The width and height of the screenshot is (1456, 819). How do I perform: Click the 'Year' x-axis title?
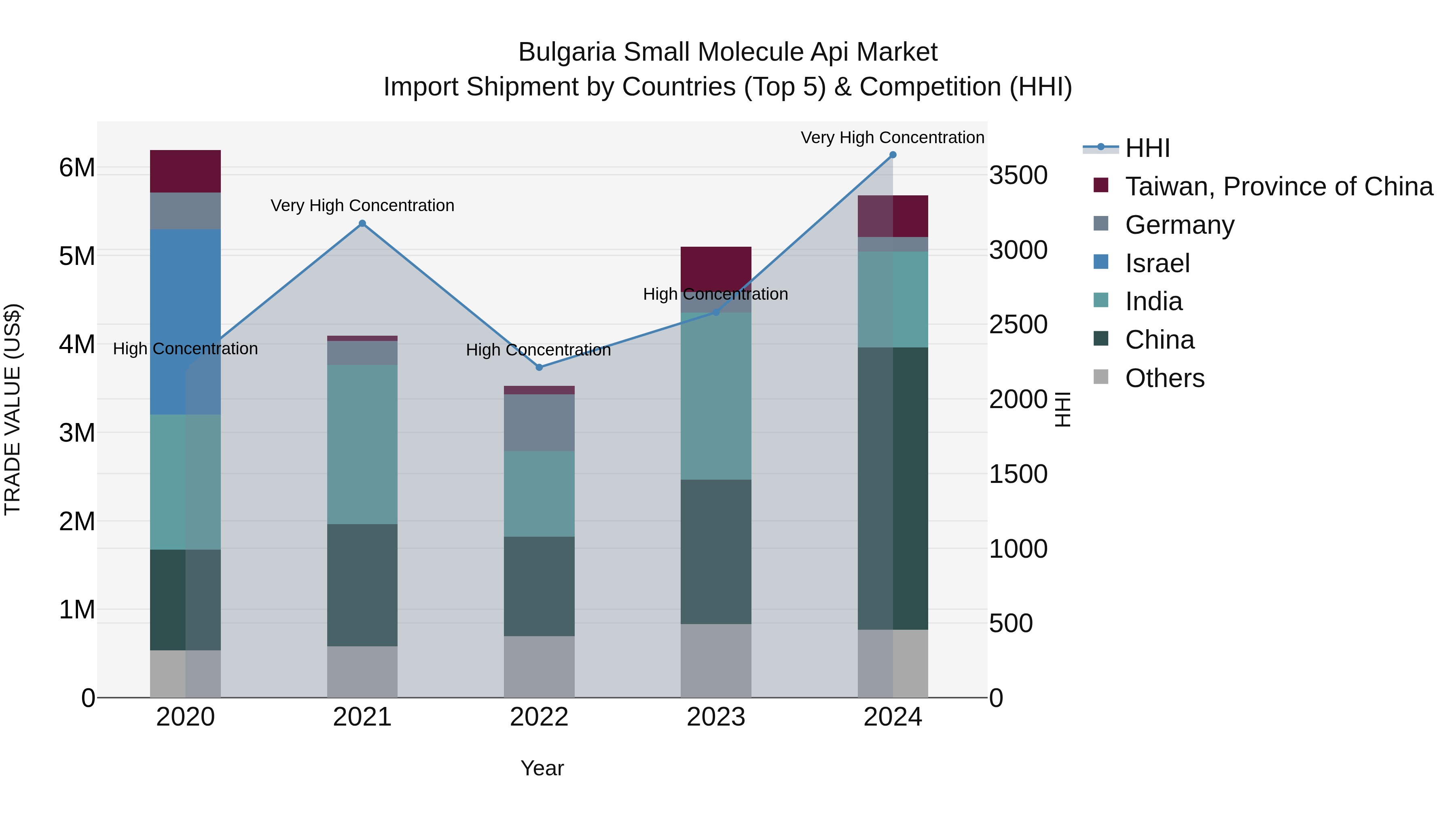point(542,768)
